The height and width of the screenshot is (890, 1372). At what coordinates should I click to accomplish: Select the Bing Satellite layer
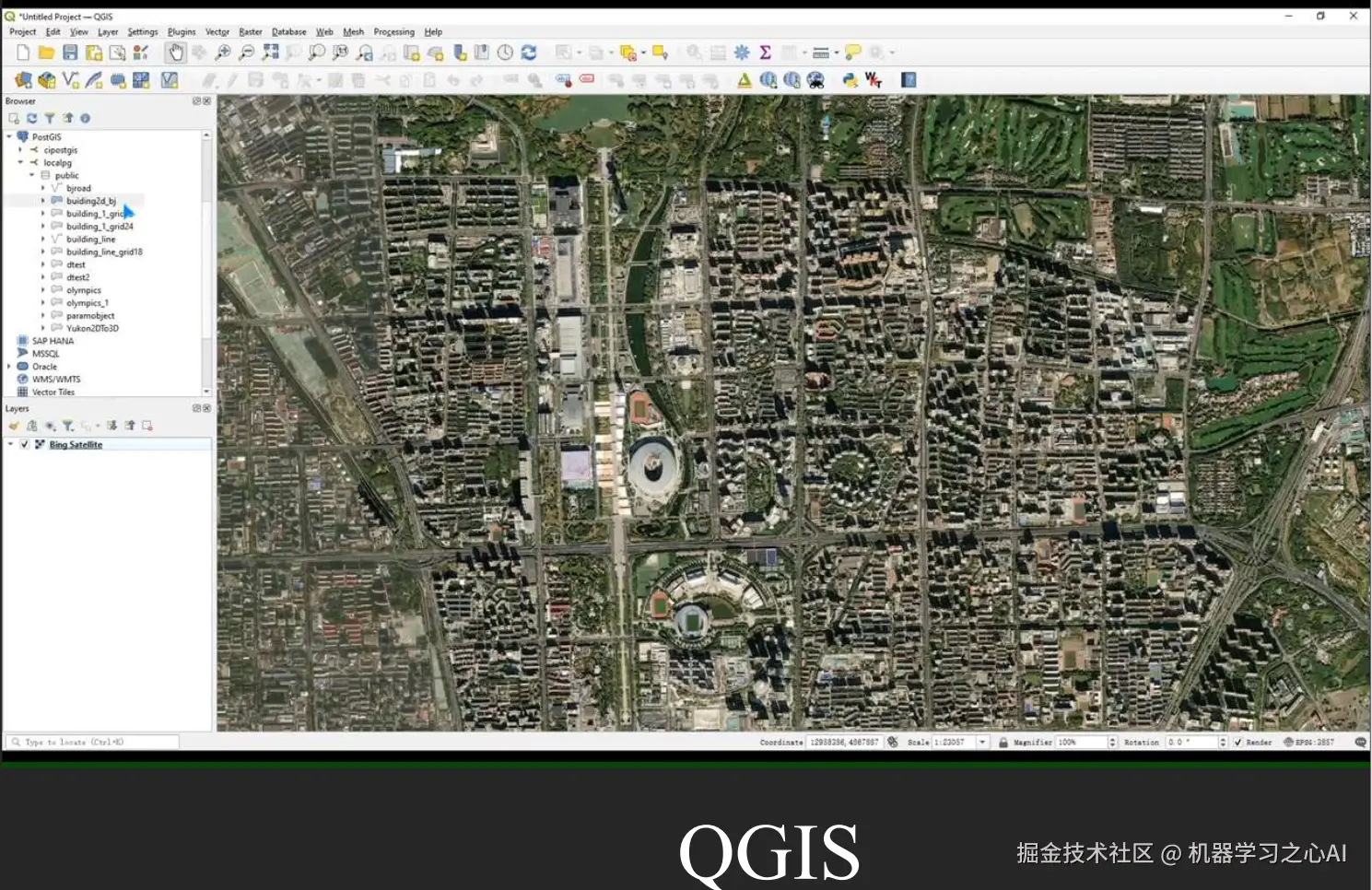(x=76, y=444)
